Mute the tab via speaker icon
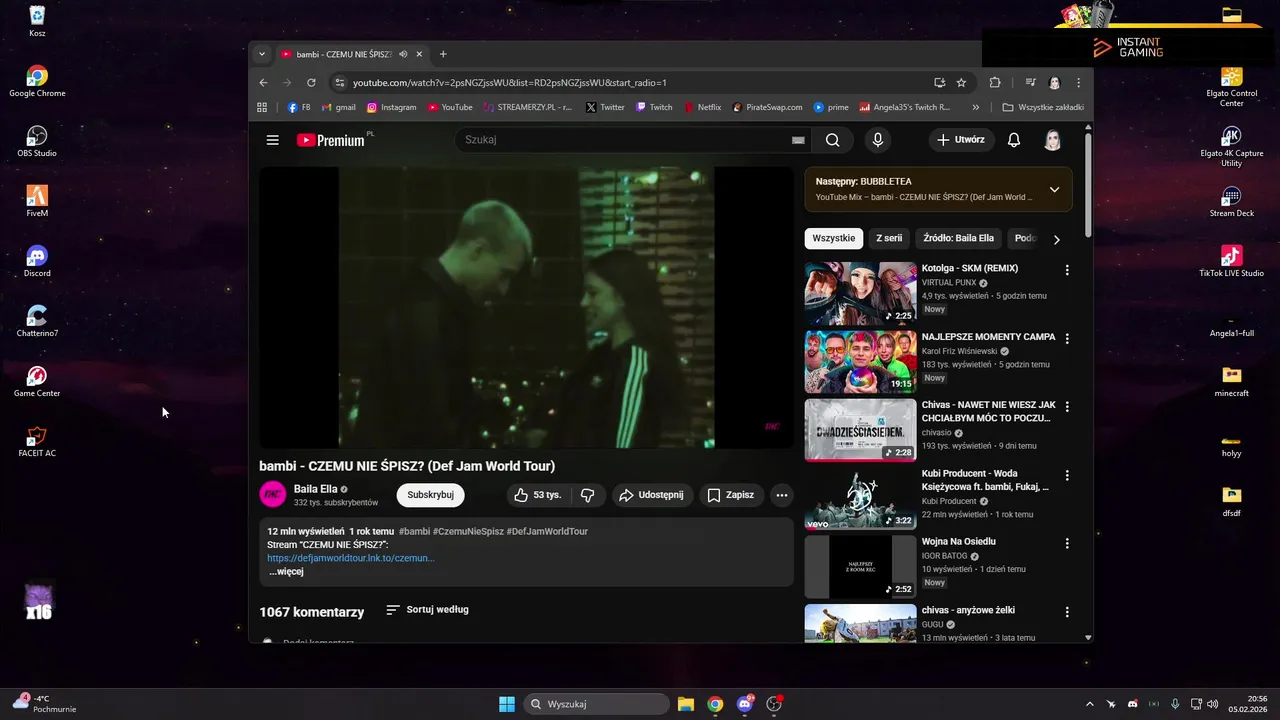 (403, 54)
